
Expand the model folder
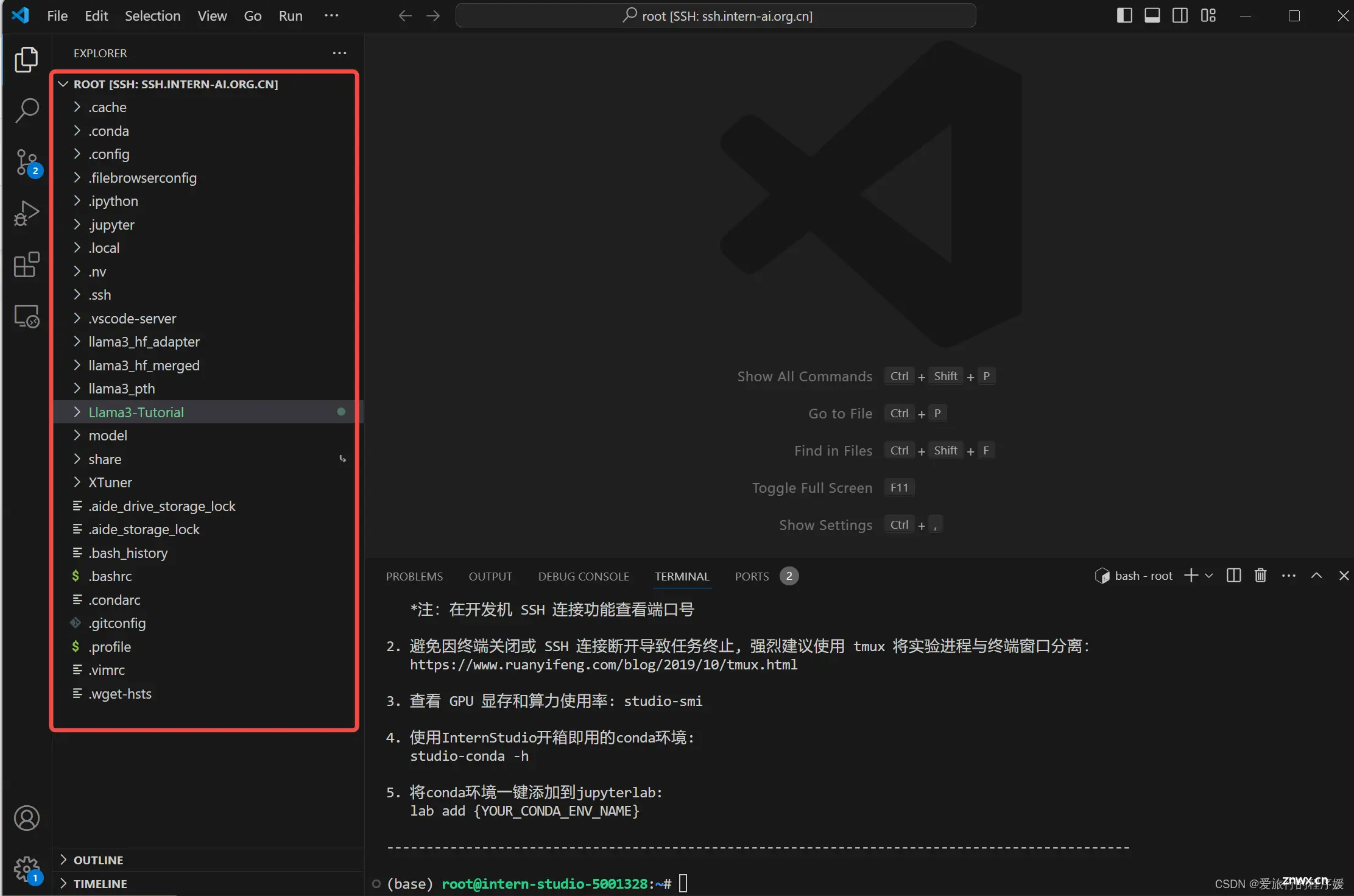coord(207,436)
